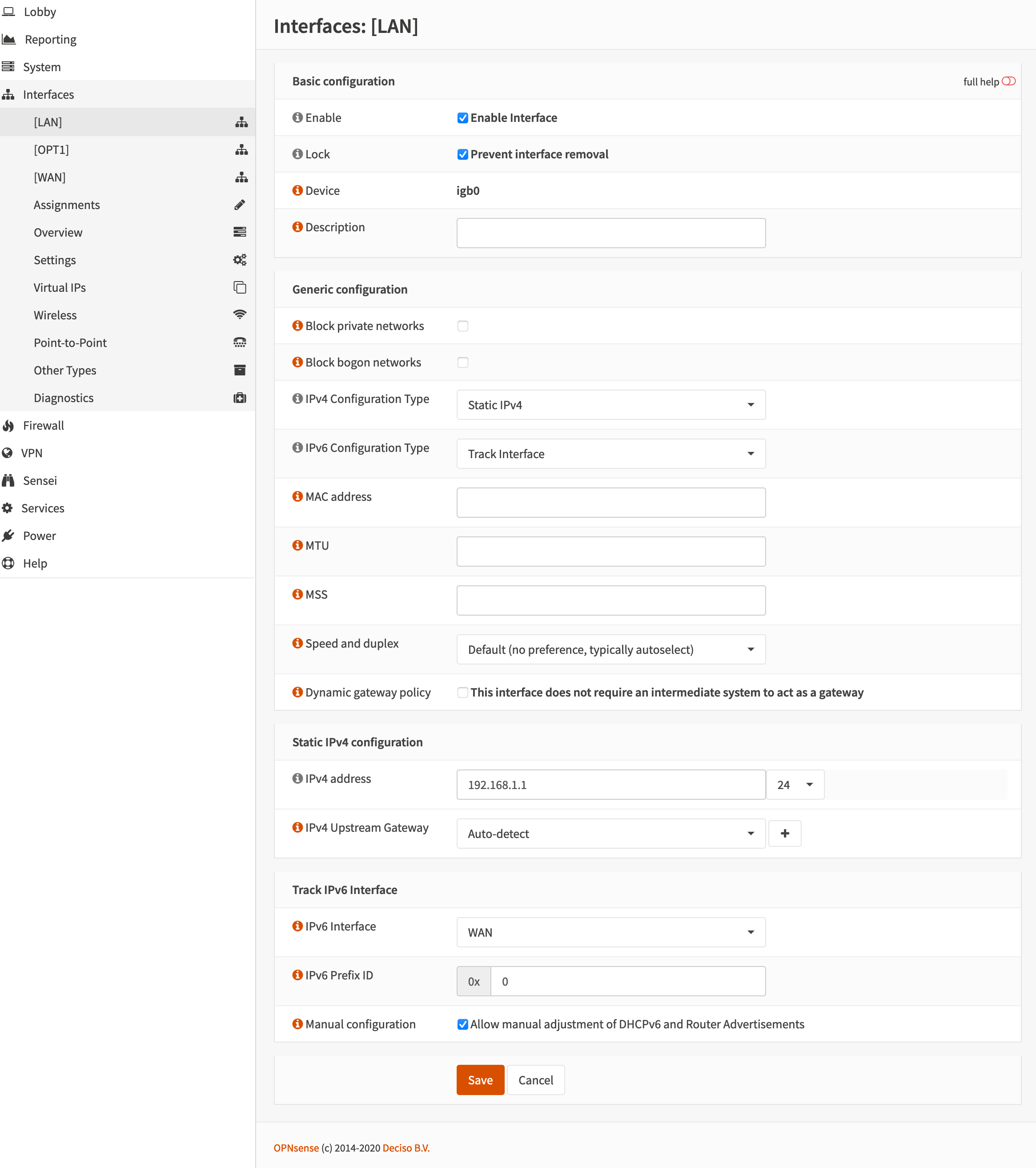Viewport: 1036px width, 1168px height.
Task: Click the IPv4 address field 192.168.1.1
Action: [611, 785]
